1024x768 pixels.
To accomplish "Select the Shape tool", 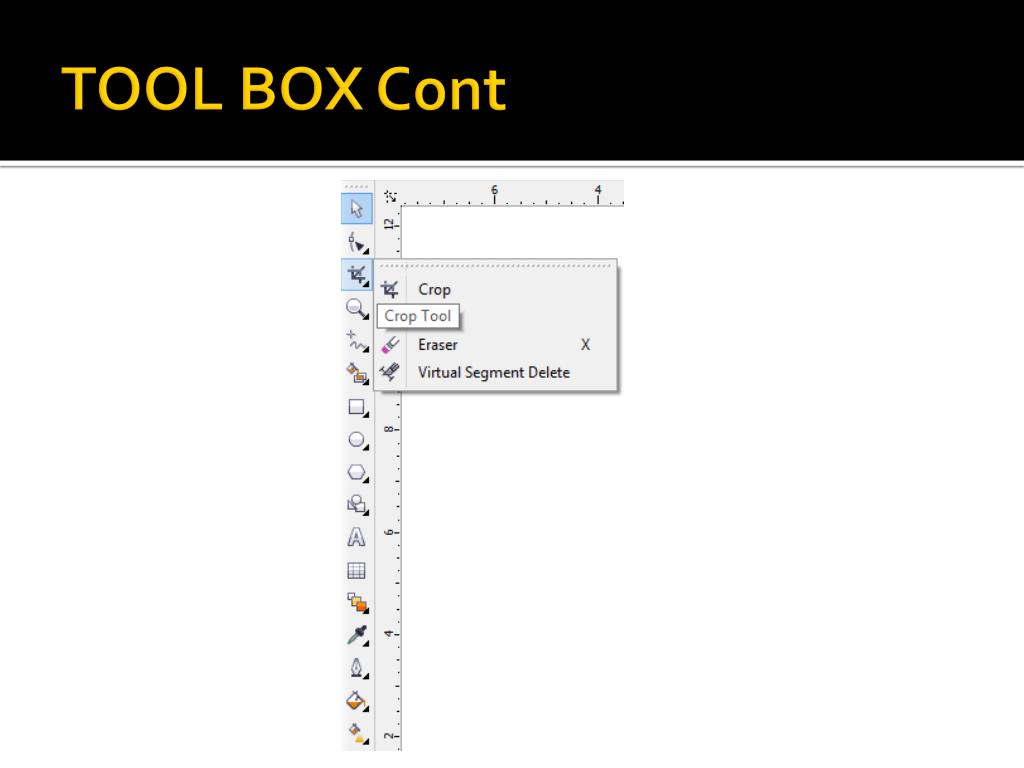I will tap(357, 242).
